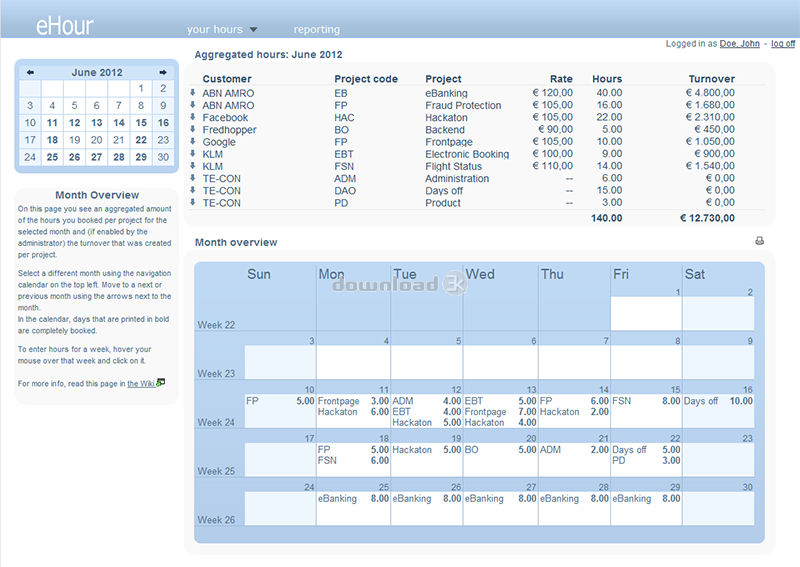This screenshot has width=800, height=567.
Task: Click the Flight Status project name
Action: click(x=454, y=167)
